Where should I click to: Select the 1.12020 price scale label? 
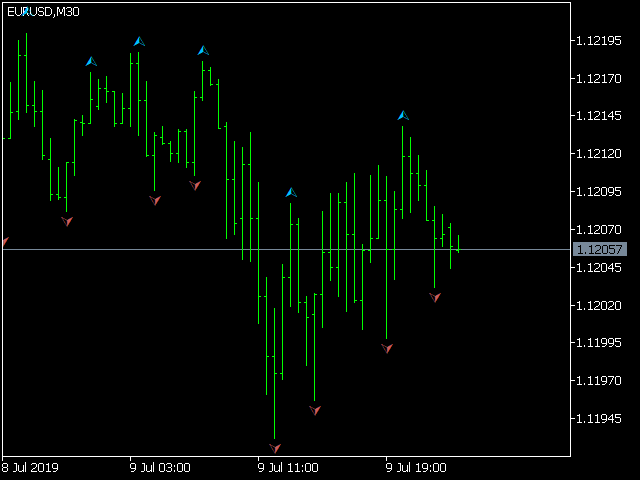[598, 305]
